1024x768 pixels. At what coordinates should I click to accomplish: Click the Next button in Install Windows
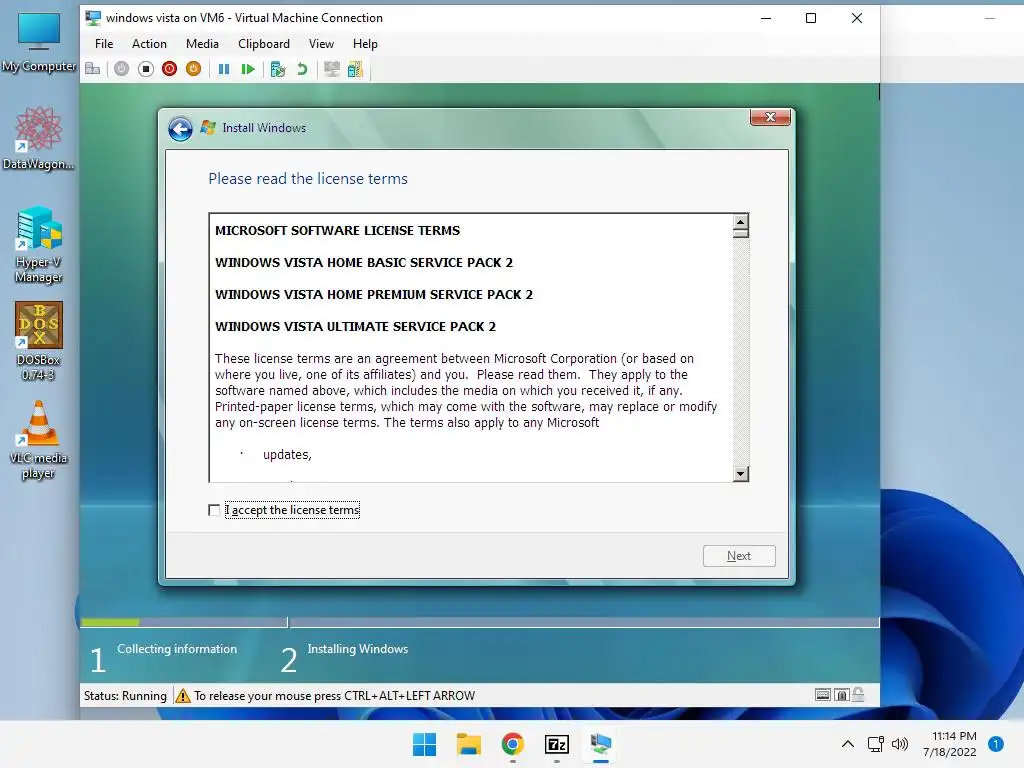coord(739,556)
